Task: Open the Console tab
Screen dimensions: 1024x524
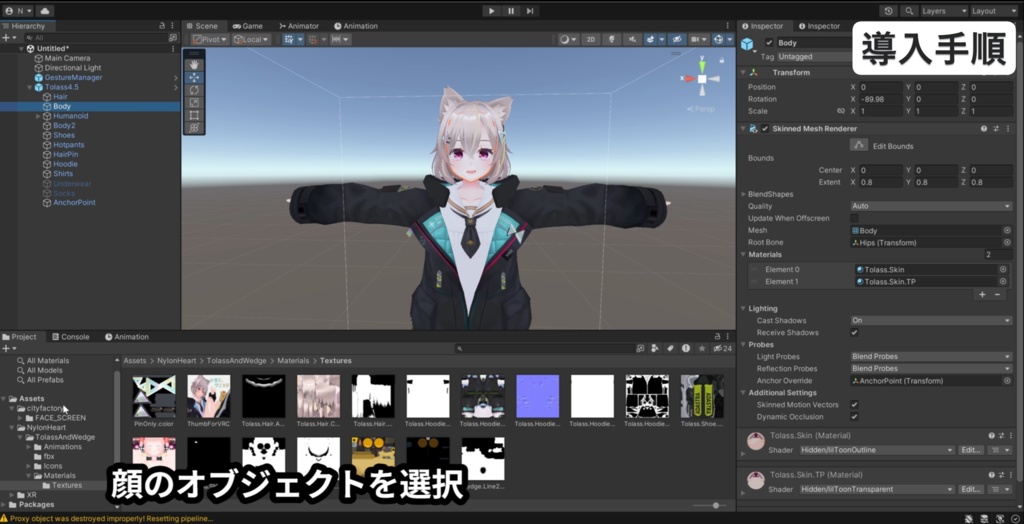Action: coord(70,337)
